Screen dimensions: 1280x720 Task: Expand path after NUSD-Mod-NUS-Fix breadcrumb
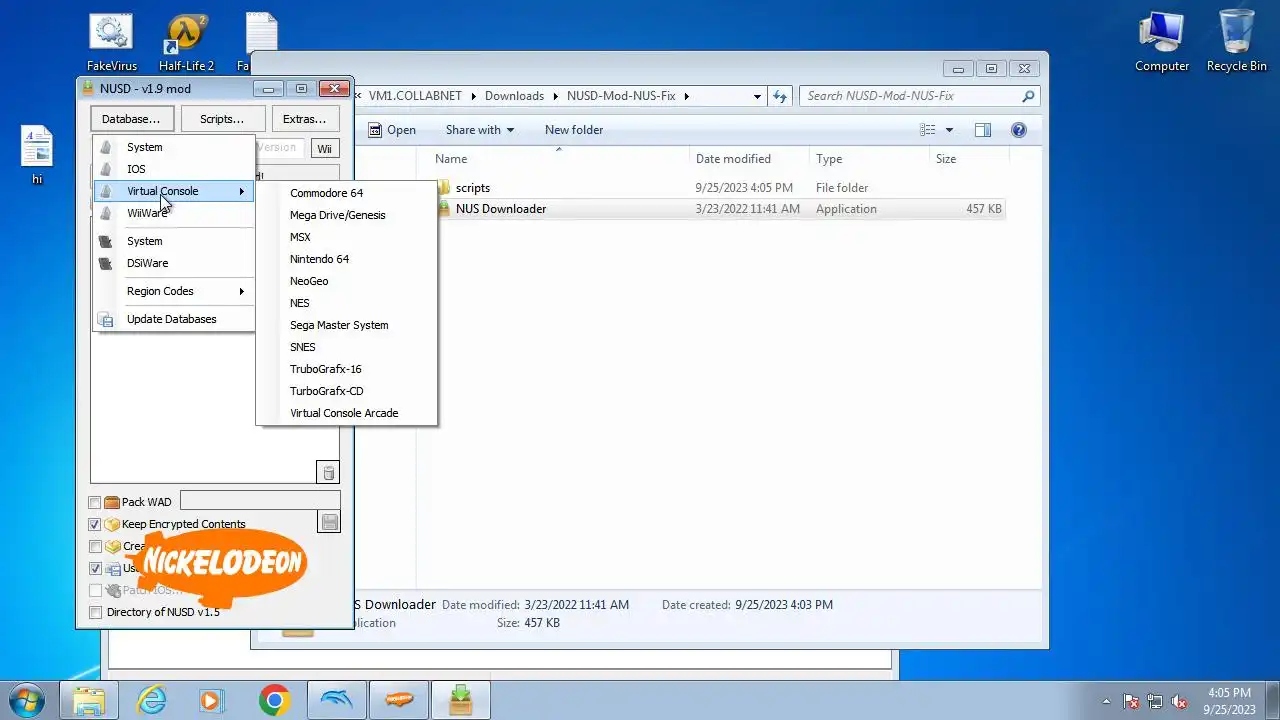[686, 96]
